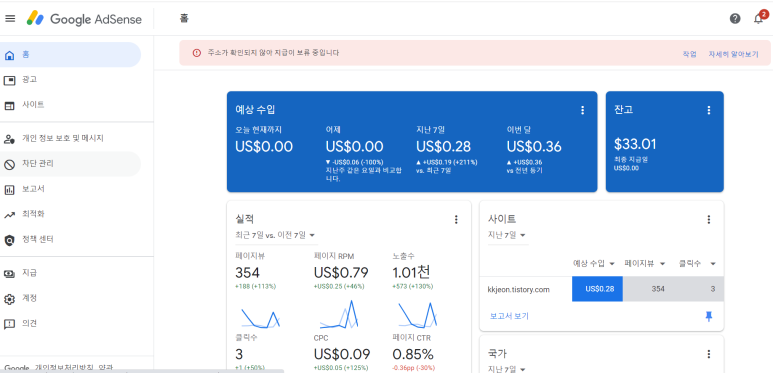Image resolution: width=773 pixels, height=373 pixels.
Task: Click the 광고 ads icon
Action: [9, 80]
